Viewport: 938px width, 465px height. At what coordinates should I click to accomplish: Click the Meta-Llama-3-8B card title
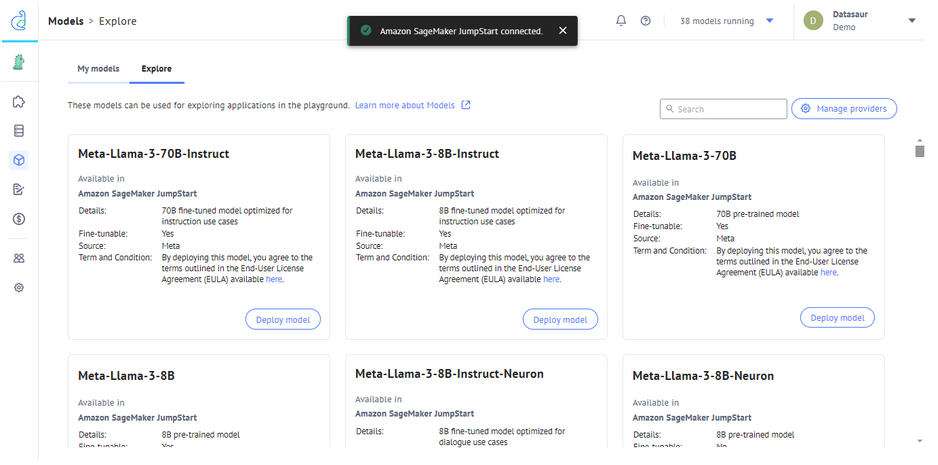pyautogui.click(x=126, y=376)
